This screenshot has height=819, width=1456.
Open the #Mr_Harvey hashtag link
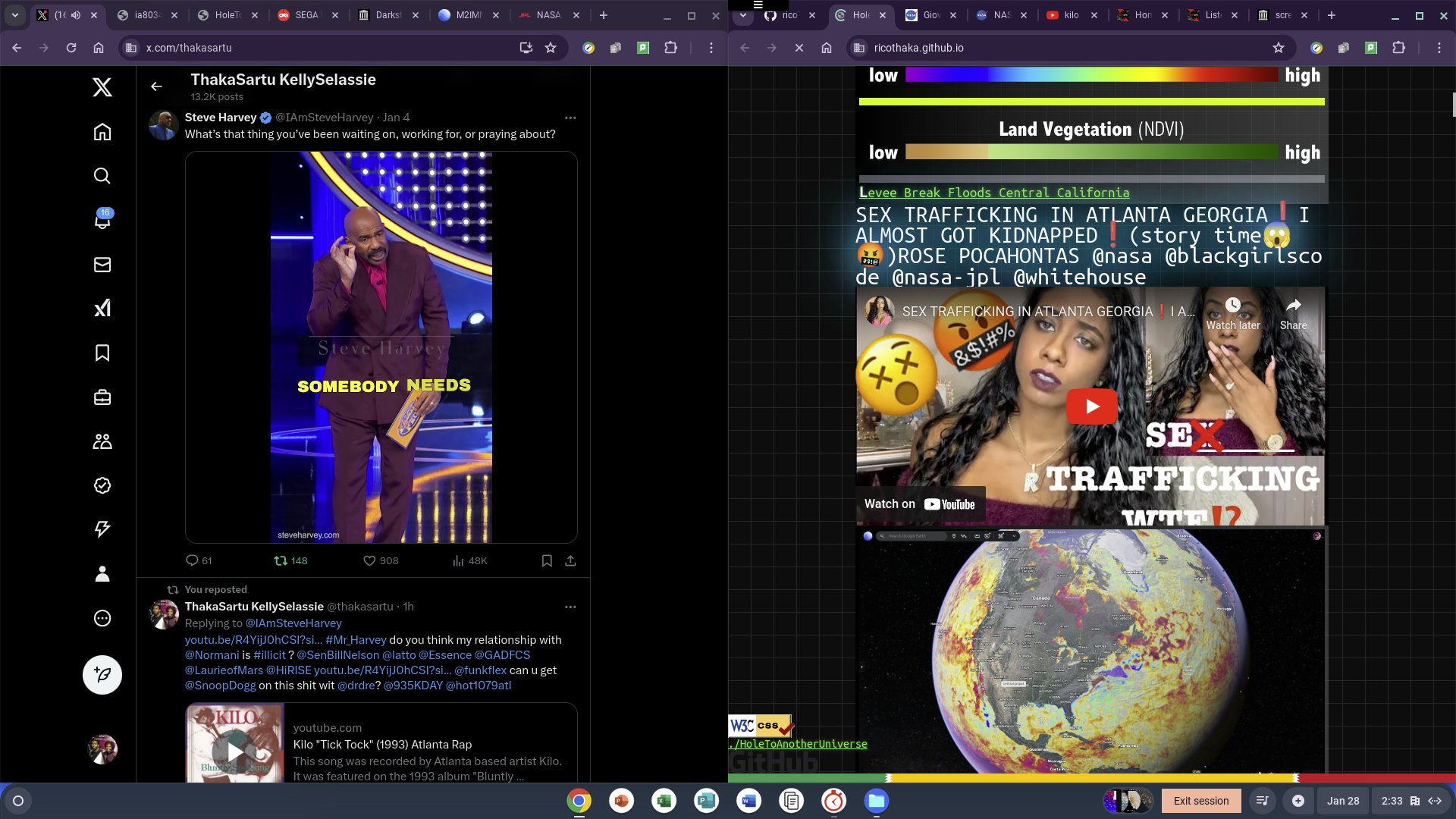(356, 640)
